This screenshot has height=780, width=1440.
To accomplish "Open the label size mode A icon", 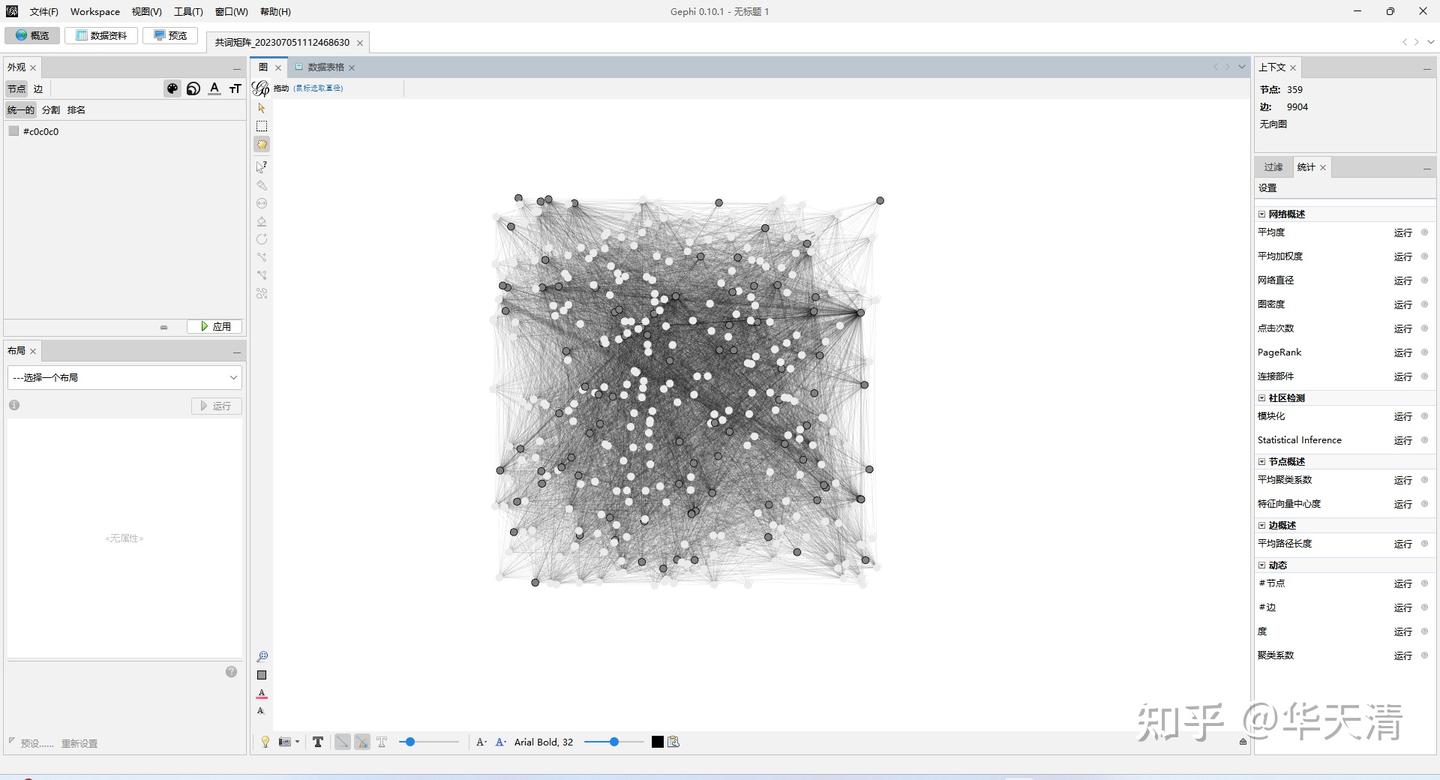I will tap(481, 742).
